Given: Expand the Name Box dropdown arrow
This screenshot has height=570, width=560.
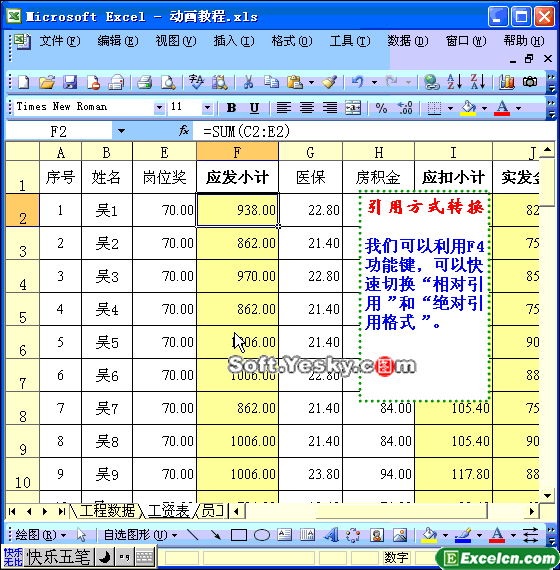Looking at the screenshot, I should point(121,131).
